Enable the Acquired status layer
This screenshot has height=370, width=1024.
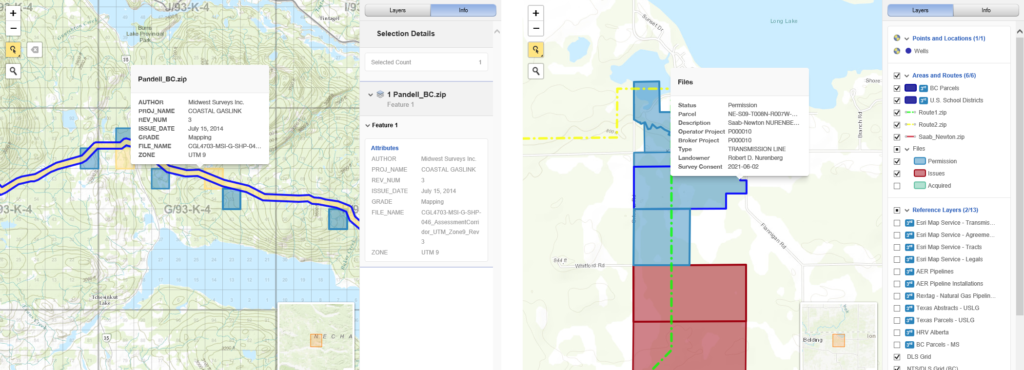tap(897, 186)
